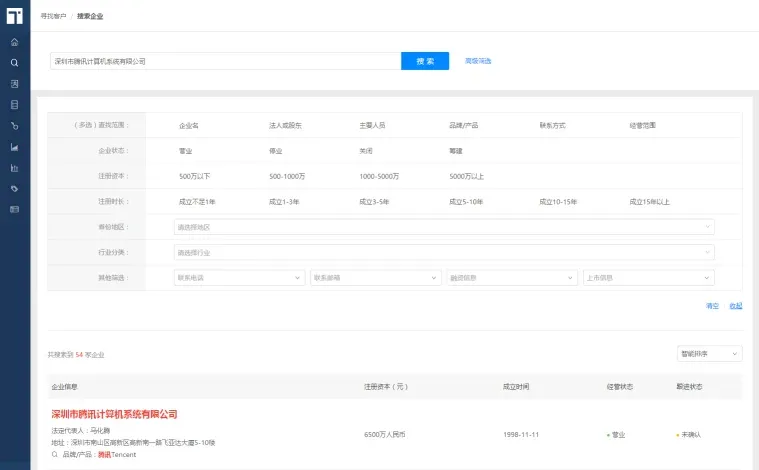The image size is (759, 470).
Task: Toggle 联系方式 search scope option
Action: [x=552, y=125]
